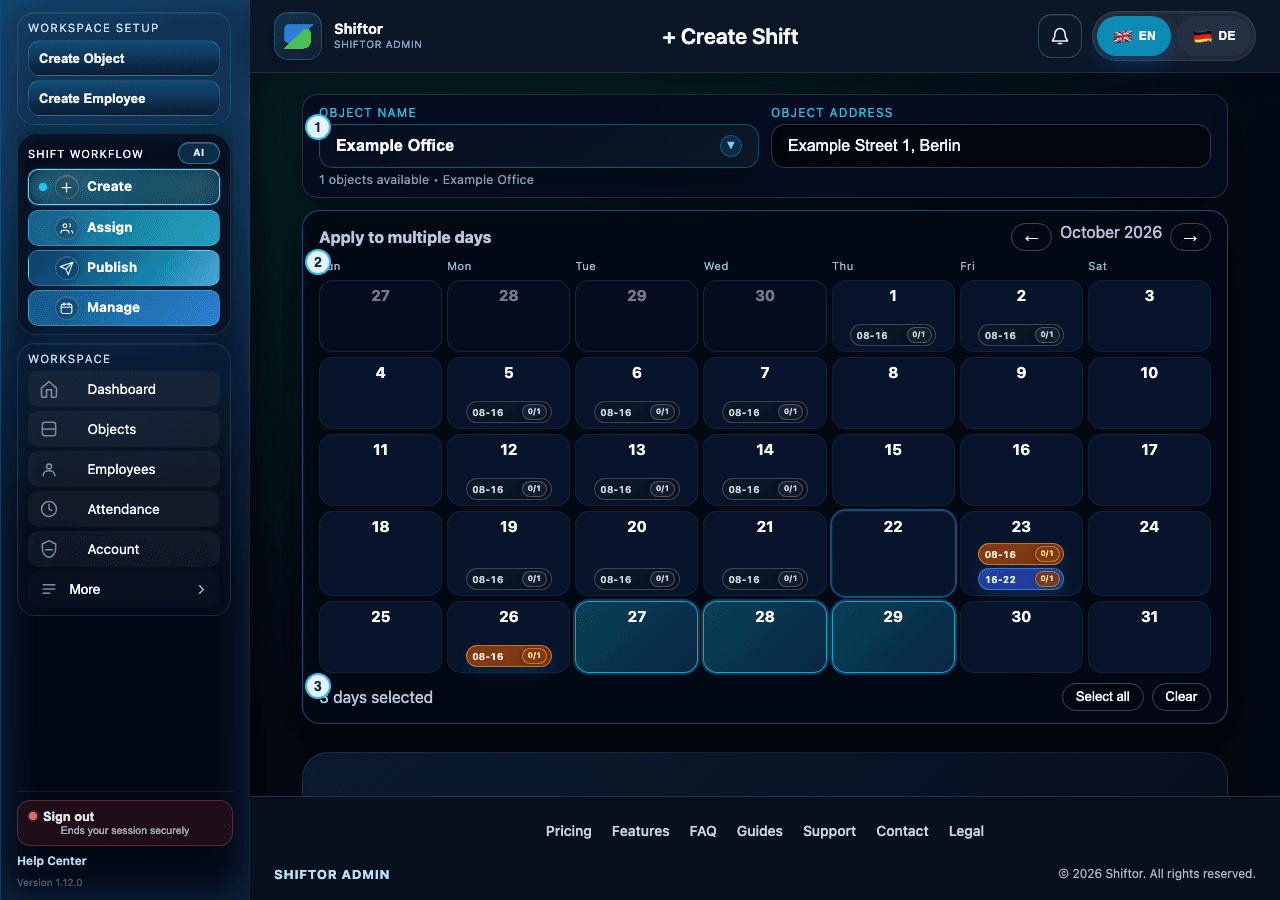The width and height of the screenshot is (1280, 900).
Task: Toggle the AI workflow badge
Action: tap(199, 153)
